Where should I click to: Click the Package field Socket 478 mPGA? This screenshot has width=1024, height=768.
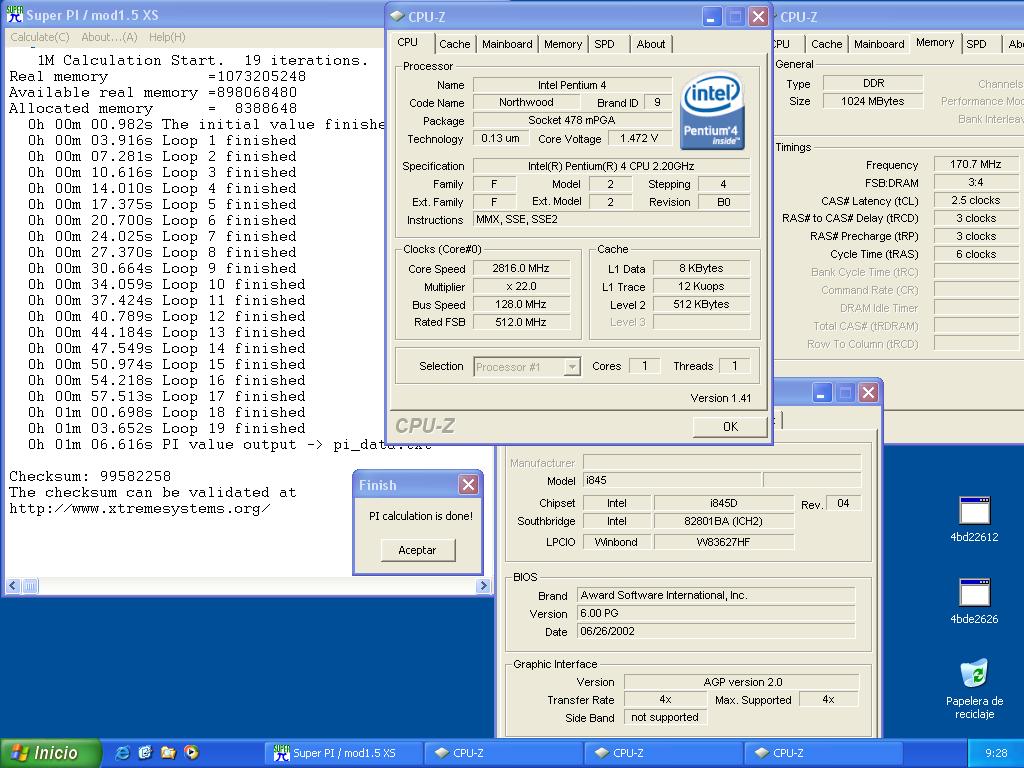coord(572,120)
